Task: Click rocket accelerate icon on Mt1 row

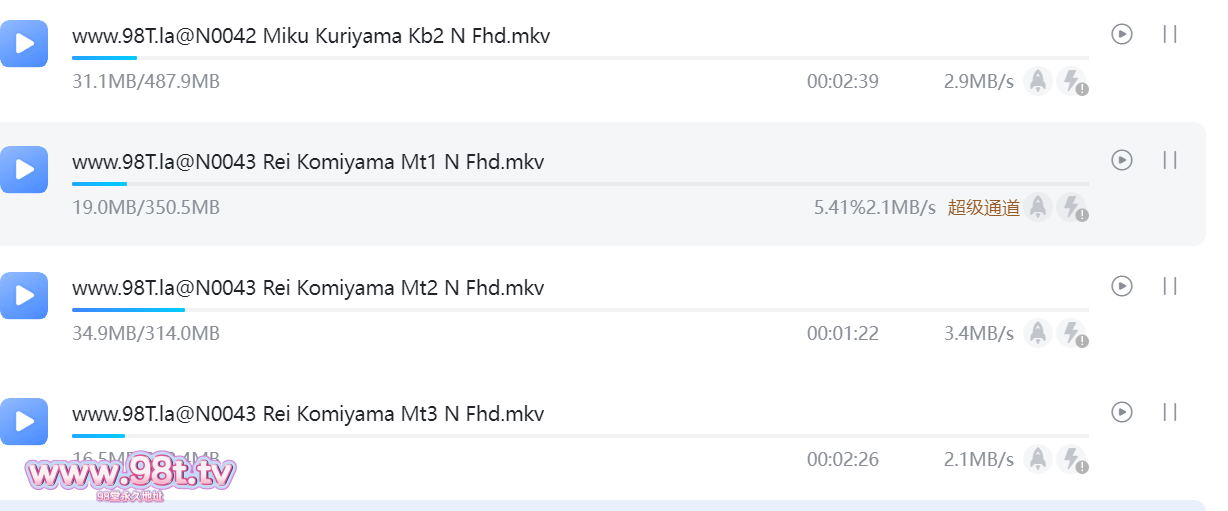Action: pyautogui.click(x=1038, y=207)
